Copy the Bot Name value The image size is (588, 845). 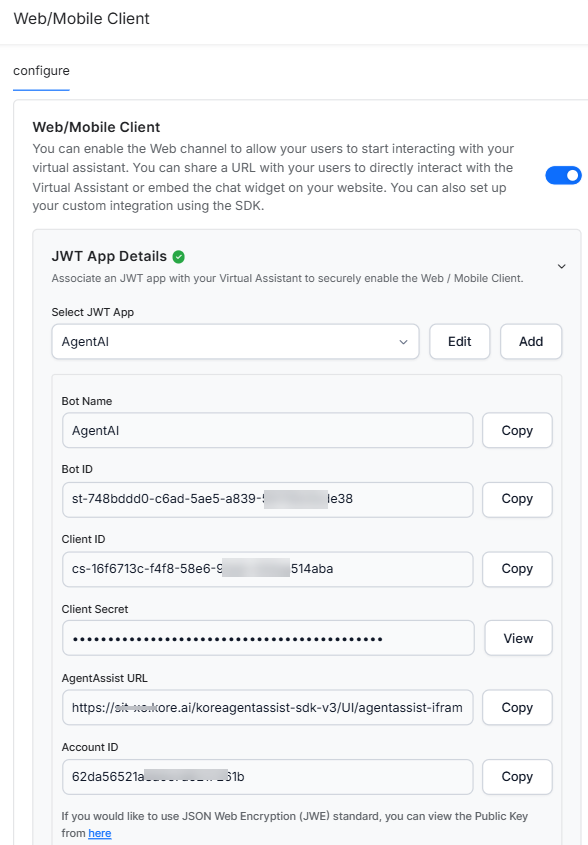tap(517, 431)
